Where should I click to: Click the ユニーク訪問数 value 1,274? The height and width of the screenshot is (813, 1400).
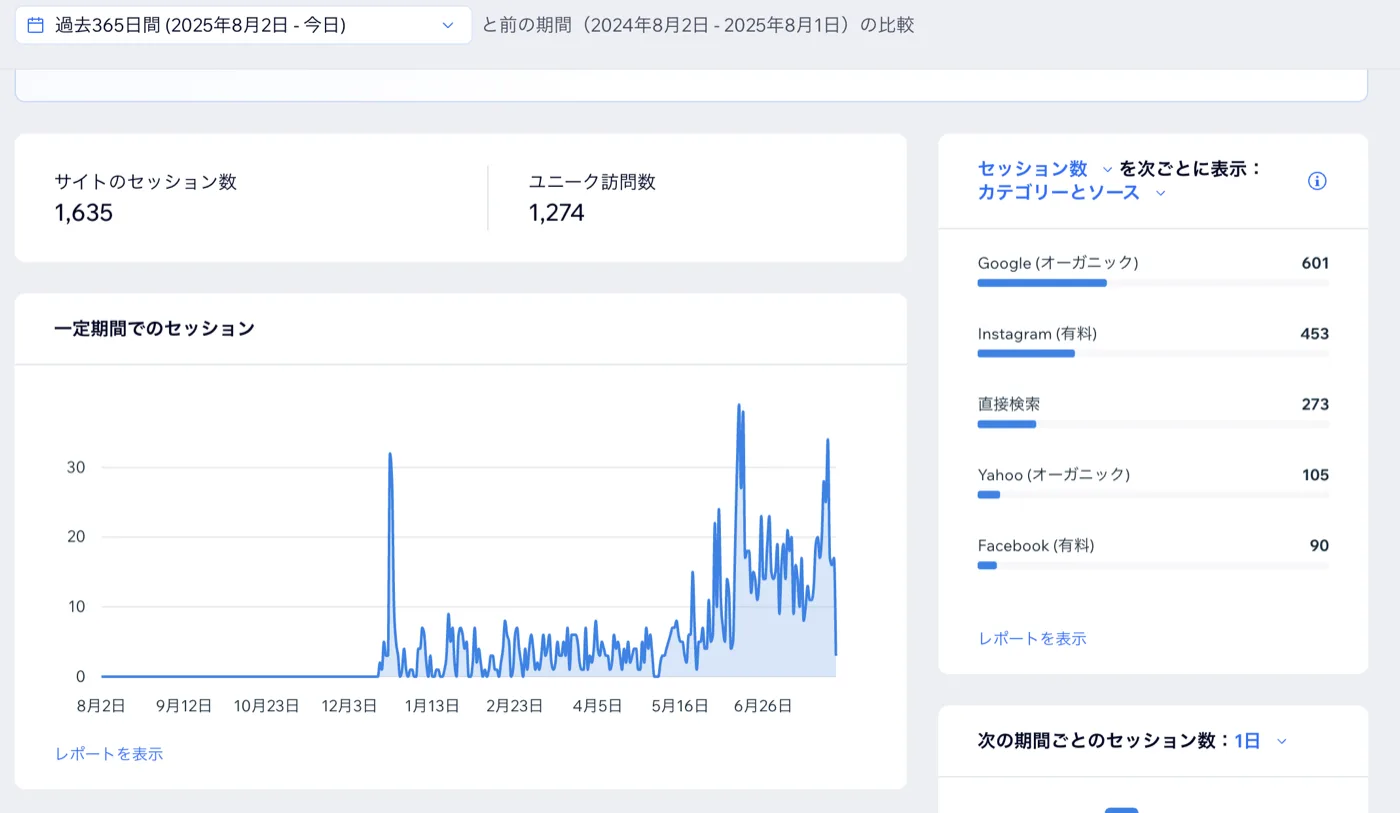click(557, 213)
